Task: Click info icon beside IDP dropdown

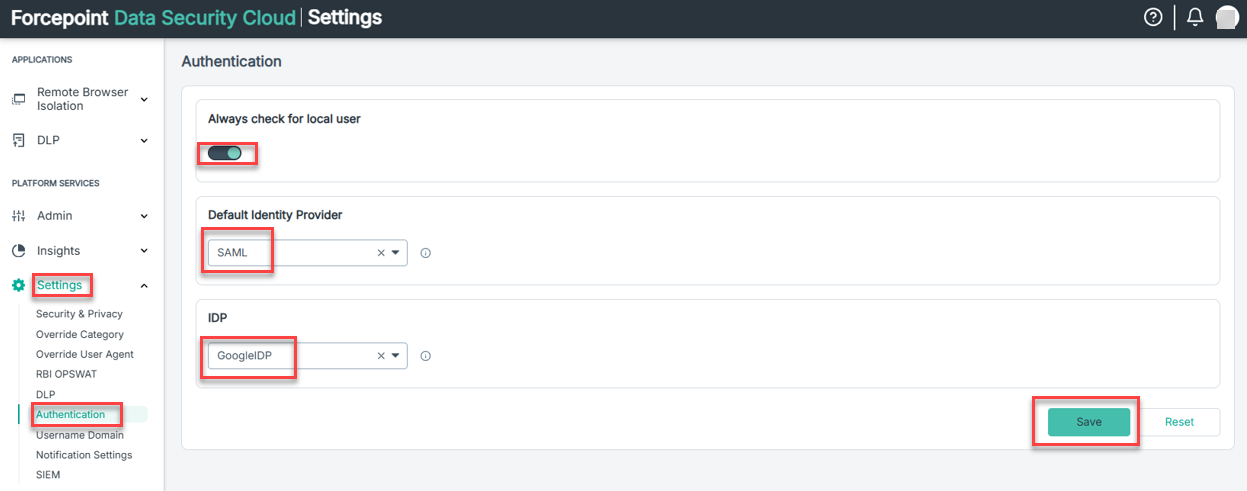Action: coord(425,356)
